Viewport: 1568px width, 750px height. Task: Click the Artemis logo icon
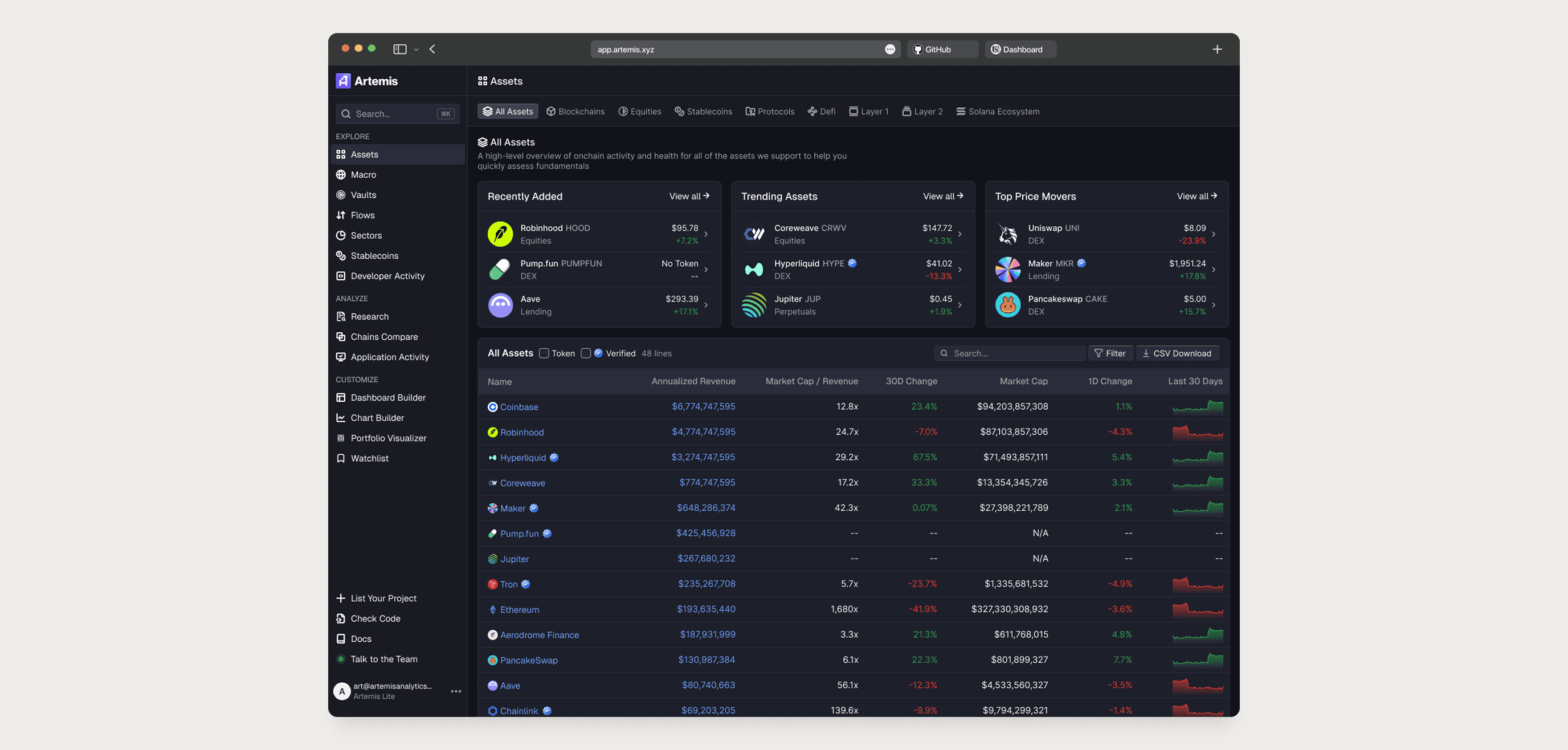point(344,81)
